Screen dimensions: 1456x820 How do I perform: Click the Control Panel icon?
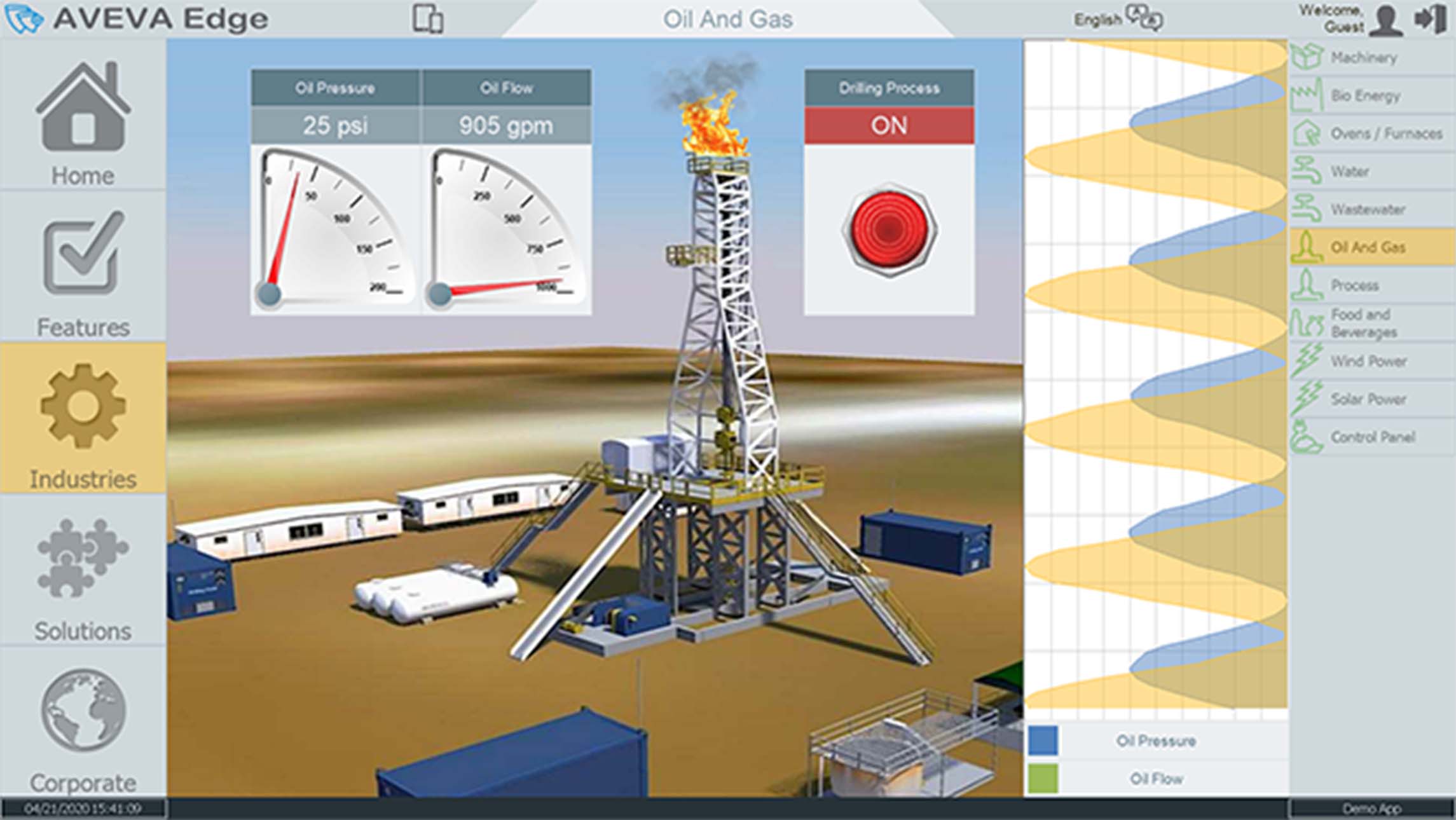pyautogui.click(x=1307, y=437)
